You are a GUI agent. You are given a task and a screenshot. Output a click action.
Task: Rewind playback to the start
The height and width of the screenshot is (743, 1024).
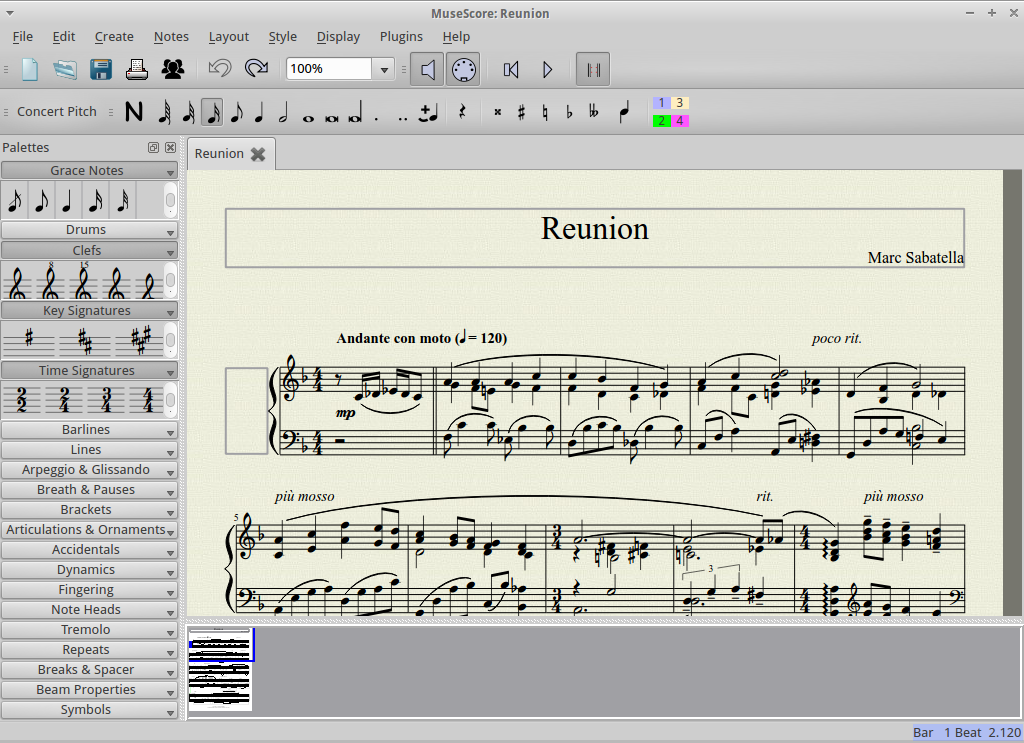pos(511,69)
